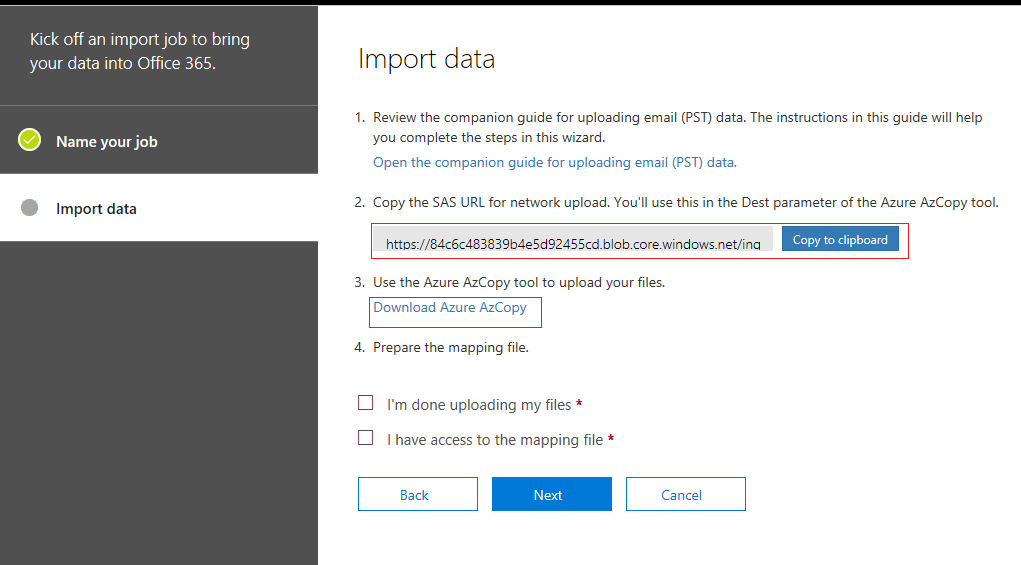This screenshot has width=1021, height=565.
Task: Click the green checkmark icon beside Name your job
Action: pos(29,140)
